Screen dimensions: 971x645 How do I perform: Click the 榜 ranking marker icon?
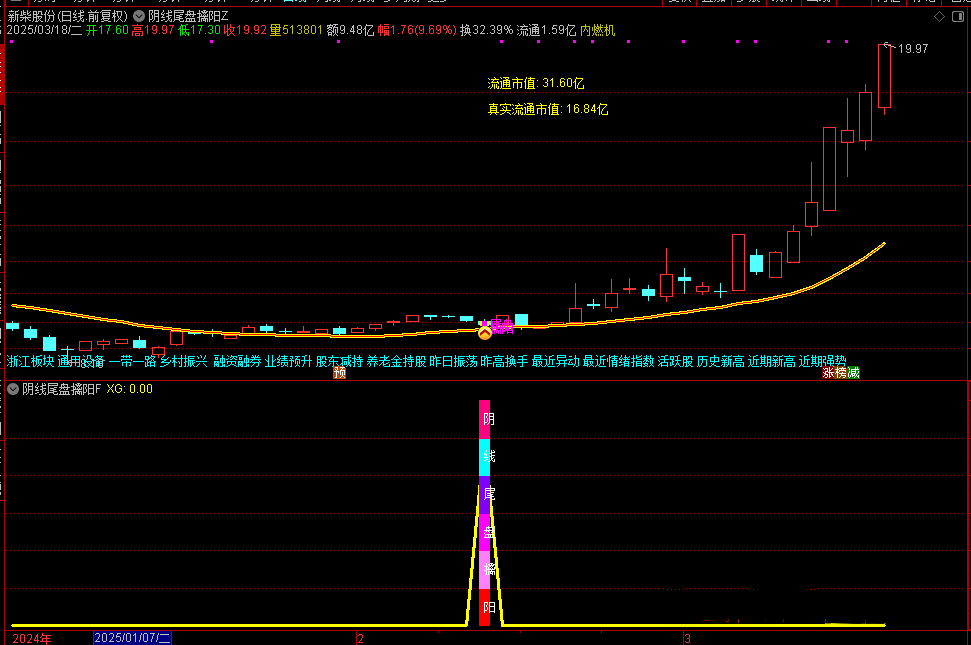click(x=840, y=373)
